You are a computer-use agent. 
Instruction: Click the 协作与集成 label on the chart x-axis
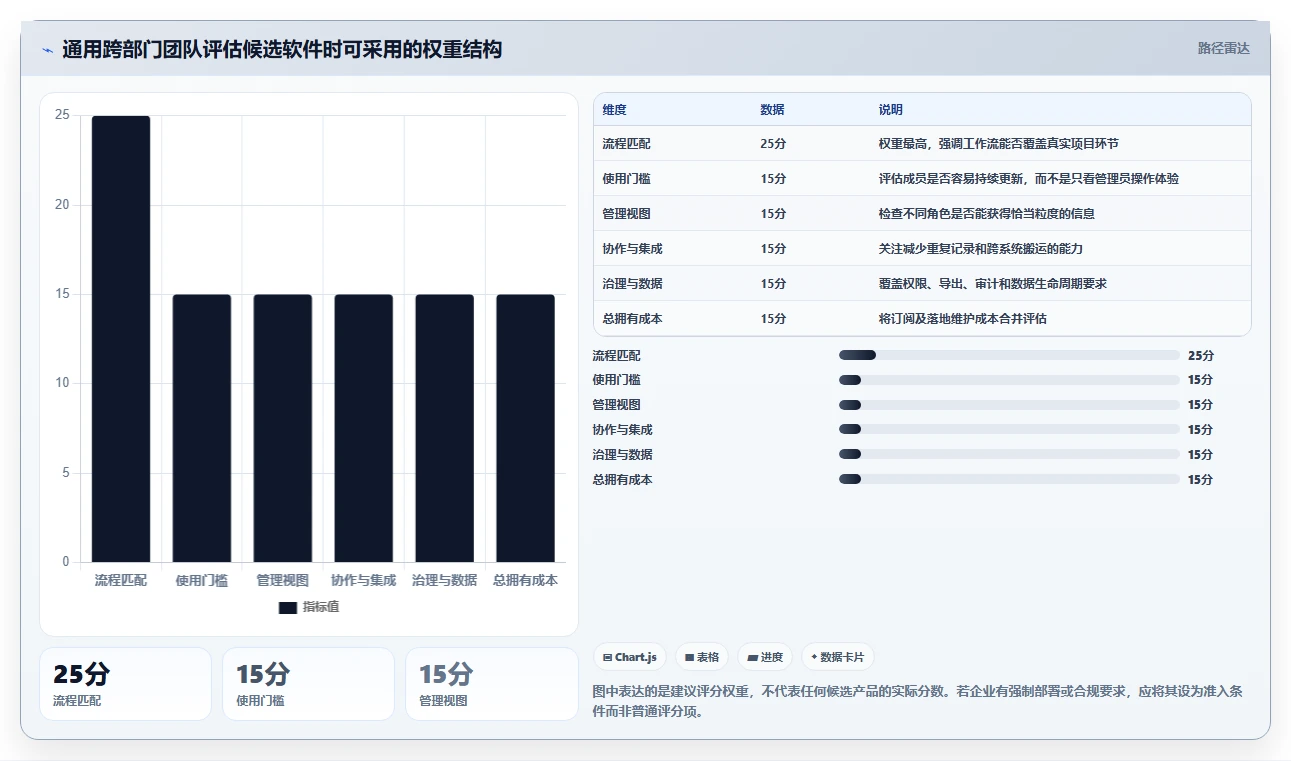[x=364, y=580]
